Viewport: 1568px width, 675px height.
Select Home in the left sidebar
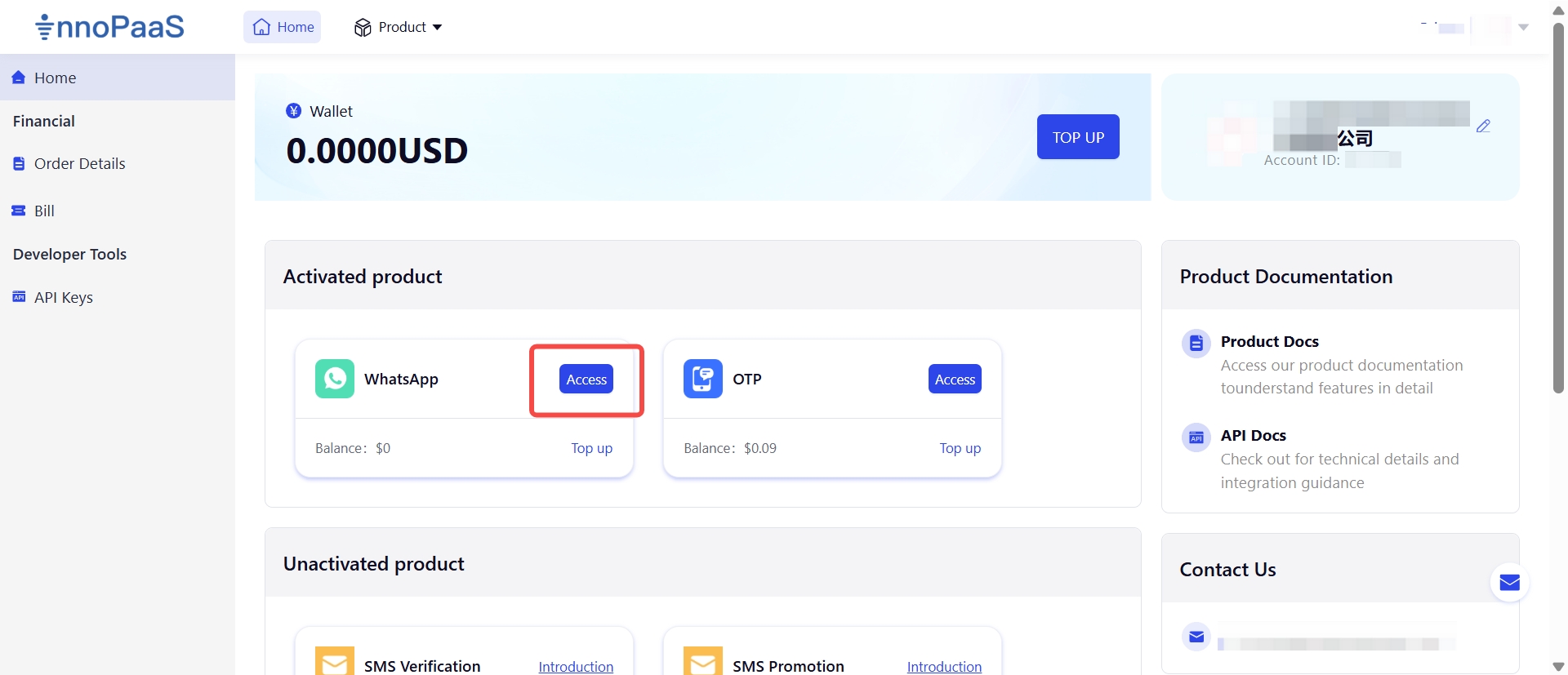coord(118,78)
